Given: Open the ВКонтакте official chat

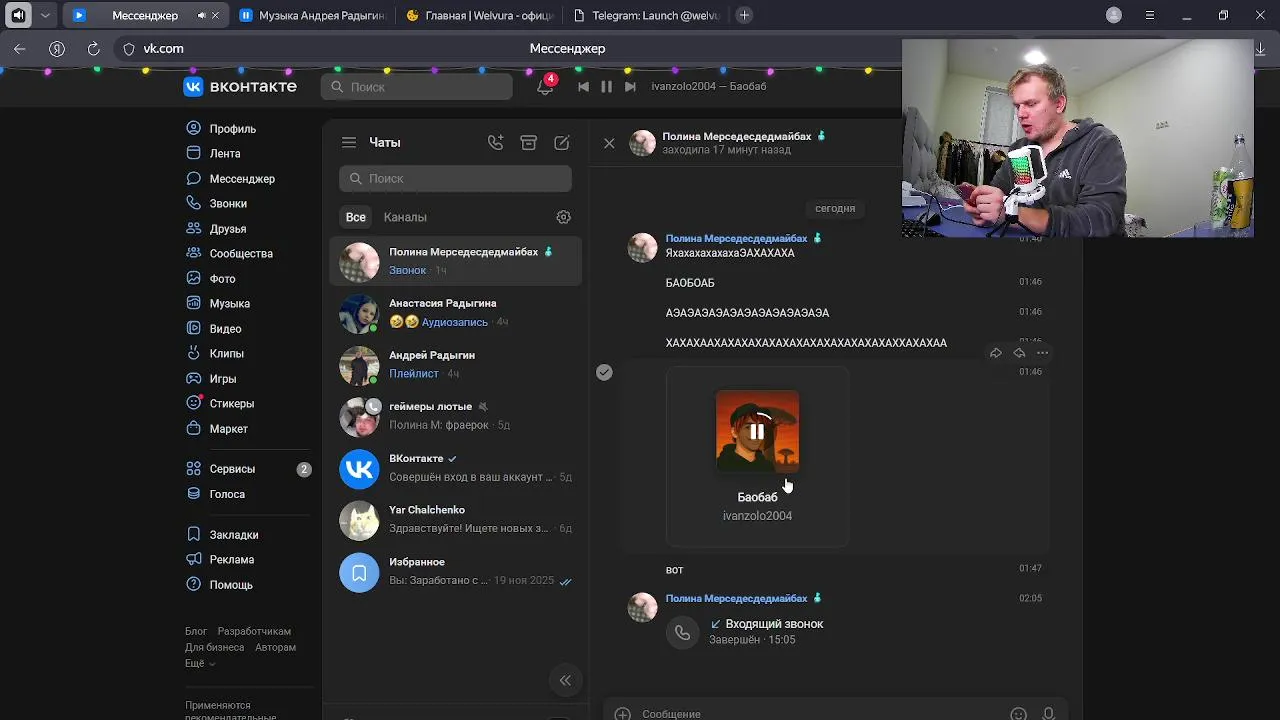Looking at the screenshot, I should [455, 468].
